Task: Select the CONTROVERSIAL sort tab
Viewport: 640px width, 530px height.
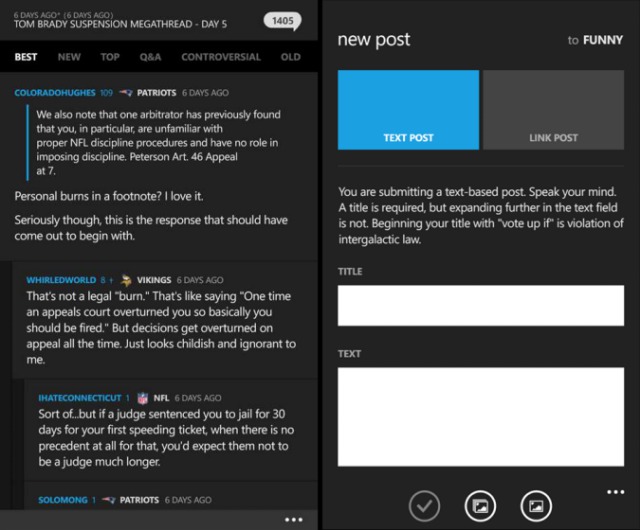Action: [x=221, y=57]
